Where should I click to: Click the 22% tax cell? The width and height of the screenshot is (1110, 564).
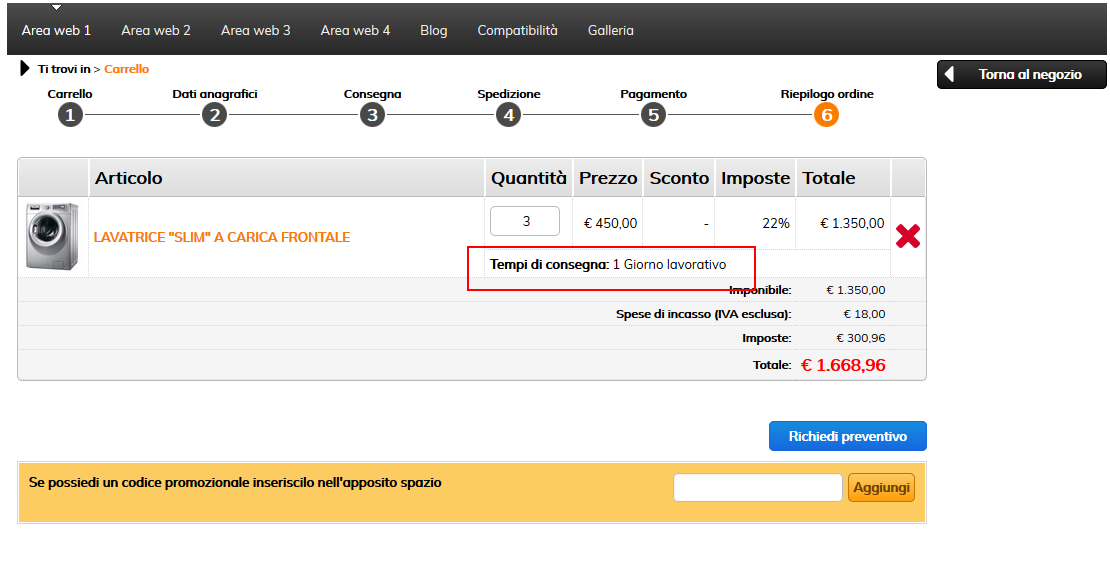(x=776, y=223)
